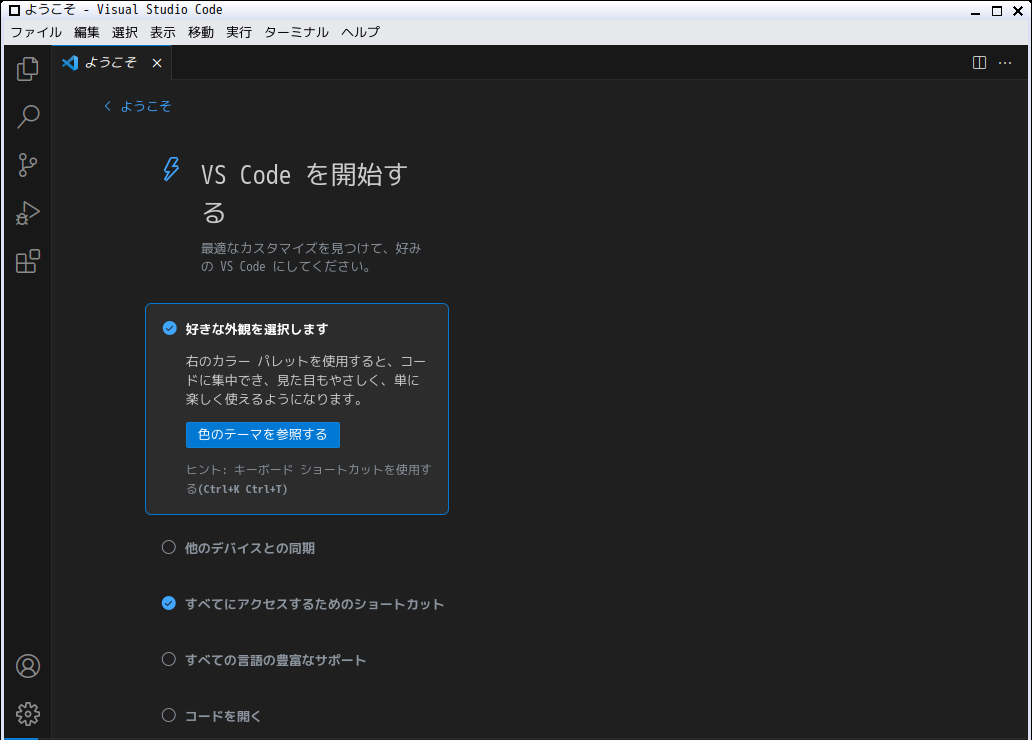Click the 最適なカスタマイズを見つけて subtitle text

coord(311,257)
